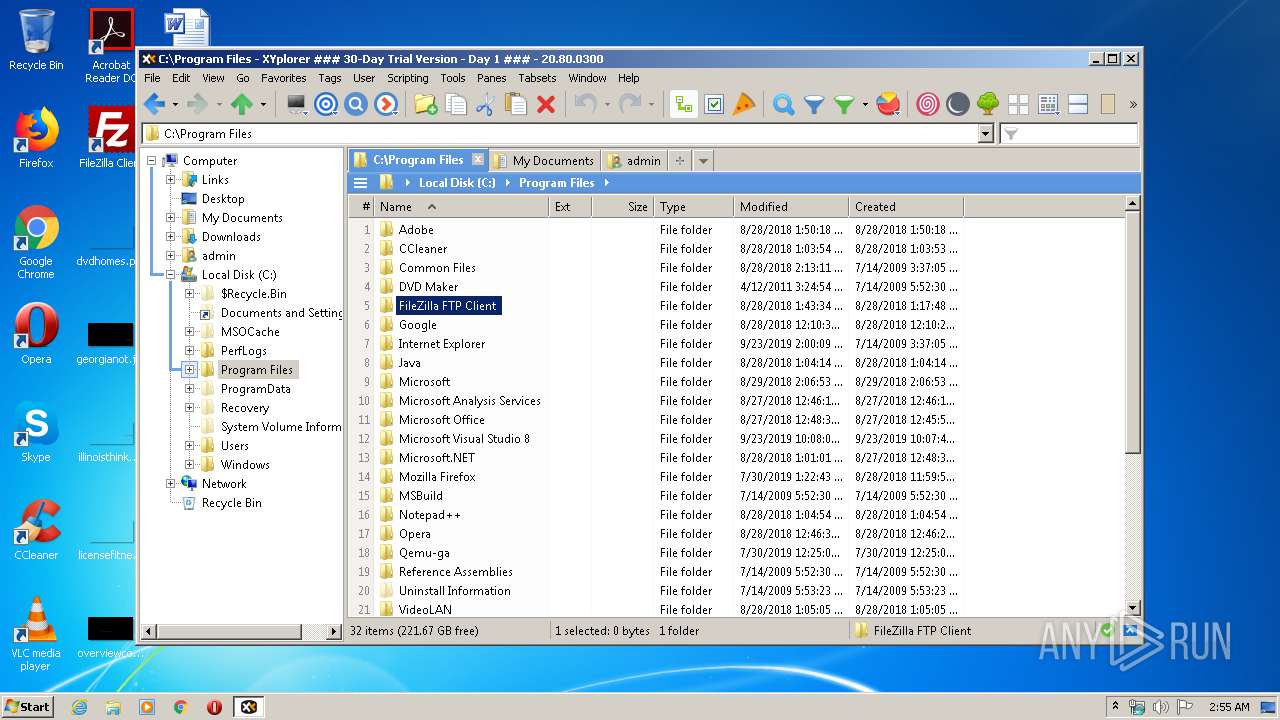This screenshot has height=720, width=1280.
Task: Open the Scripting menu
Action: coord(408,78)
